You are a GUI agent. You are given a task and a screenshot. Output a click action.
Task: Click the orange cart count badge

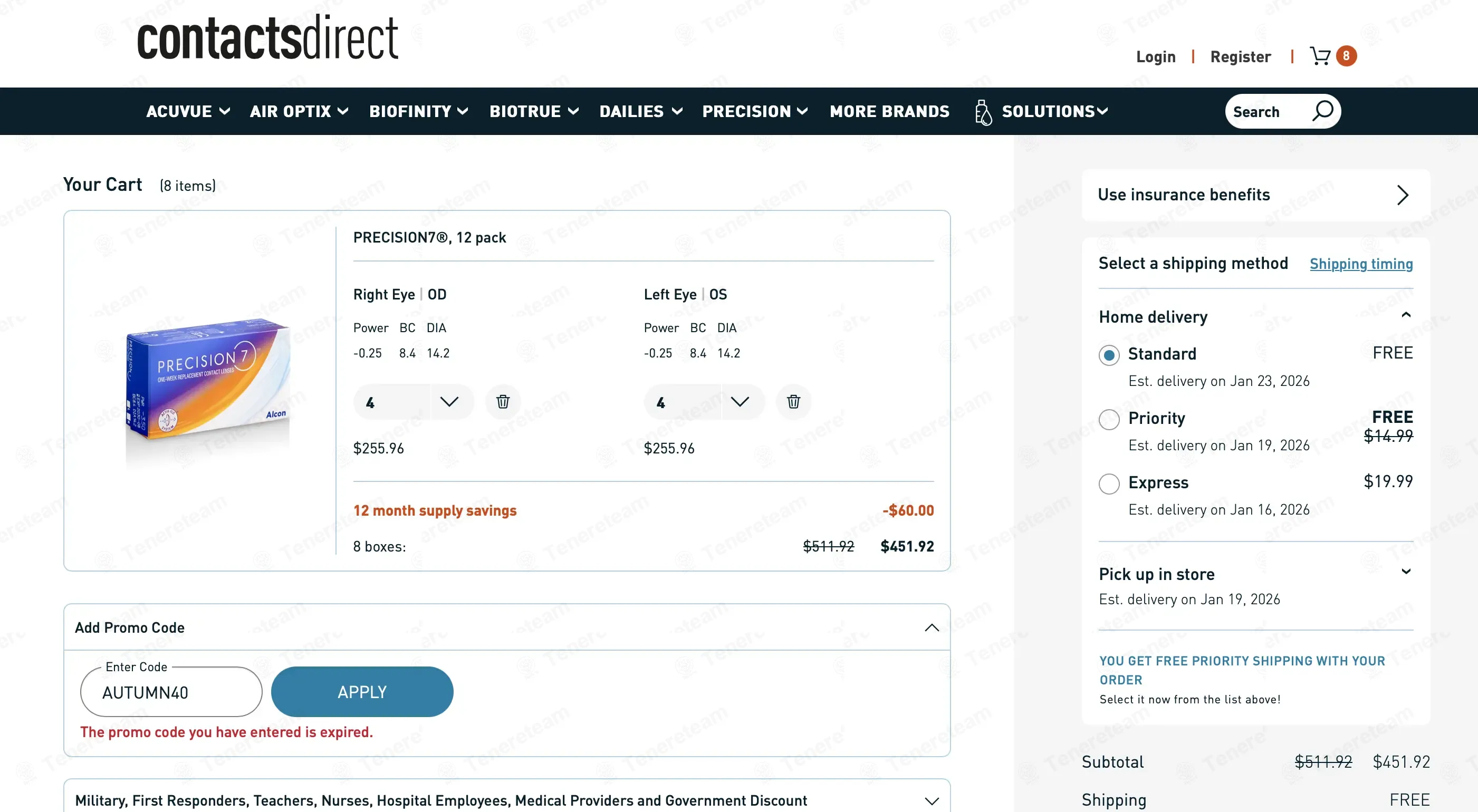[x=1346, y=56]
